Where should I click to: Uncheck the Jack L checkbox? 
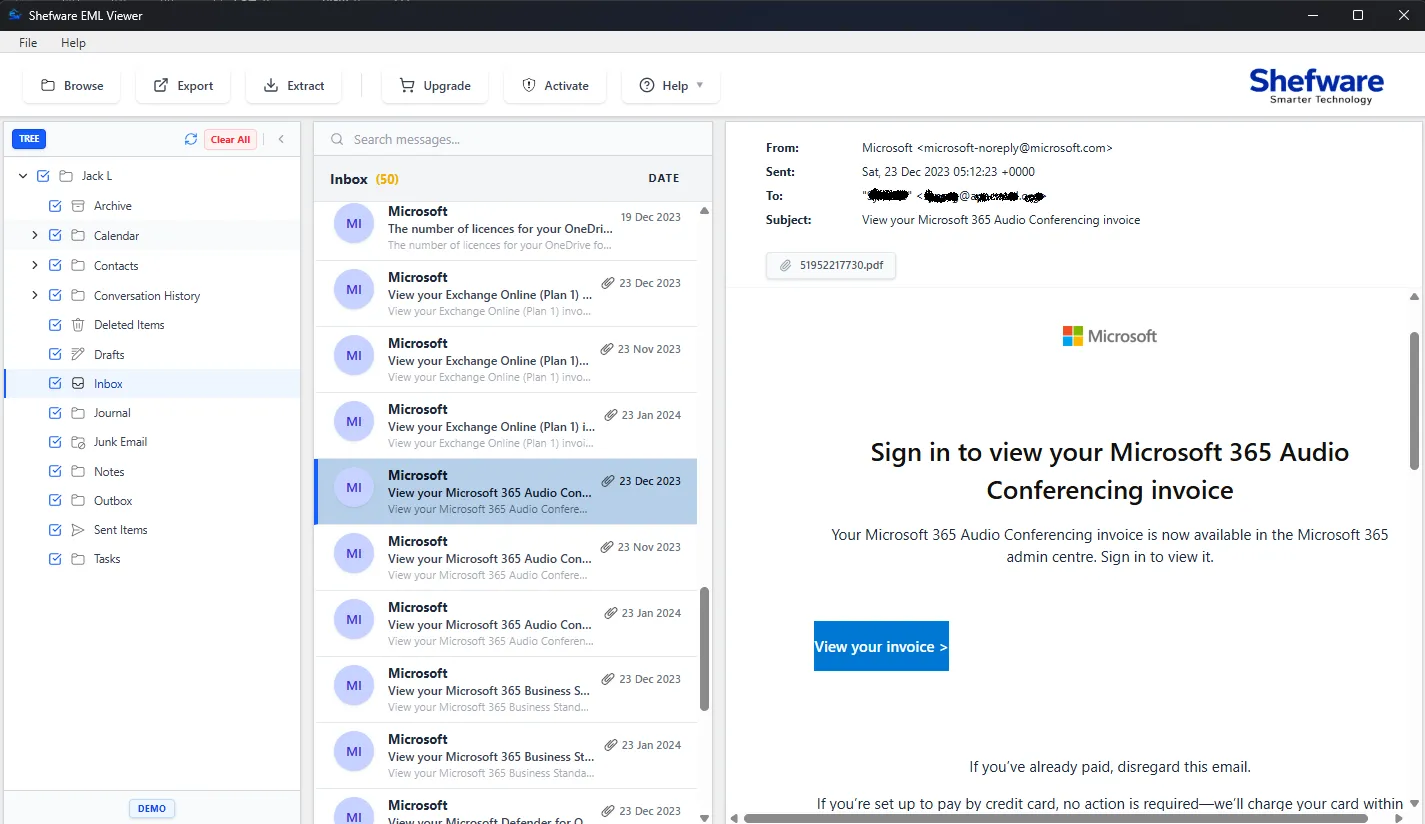(x=43, y=176)
